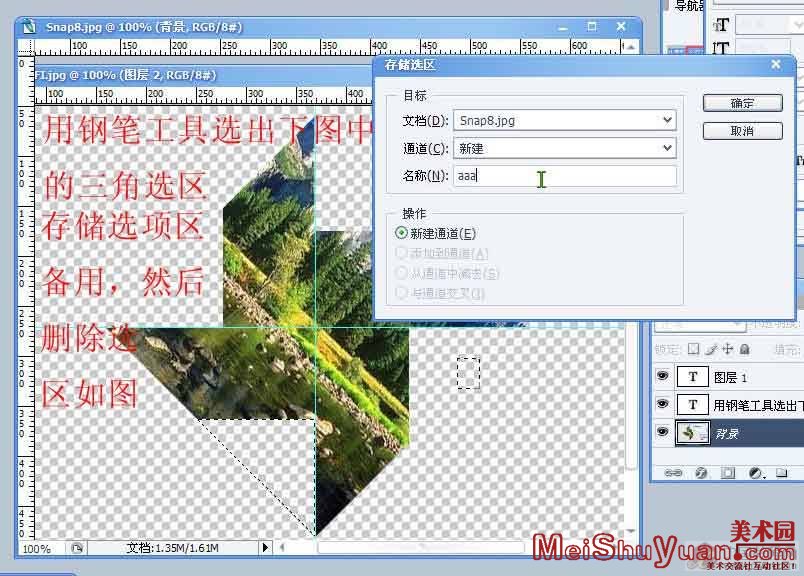The image size is (804, 576).
Task: Select the highlighted 背景 layer name
Action: (727, 434)
